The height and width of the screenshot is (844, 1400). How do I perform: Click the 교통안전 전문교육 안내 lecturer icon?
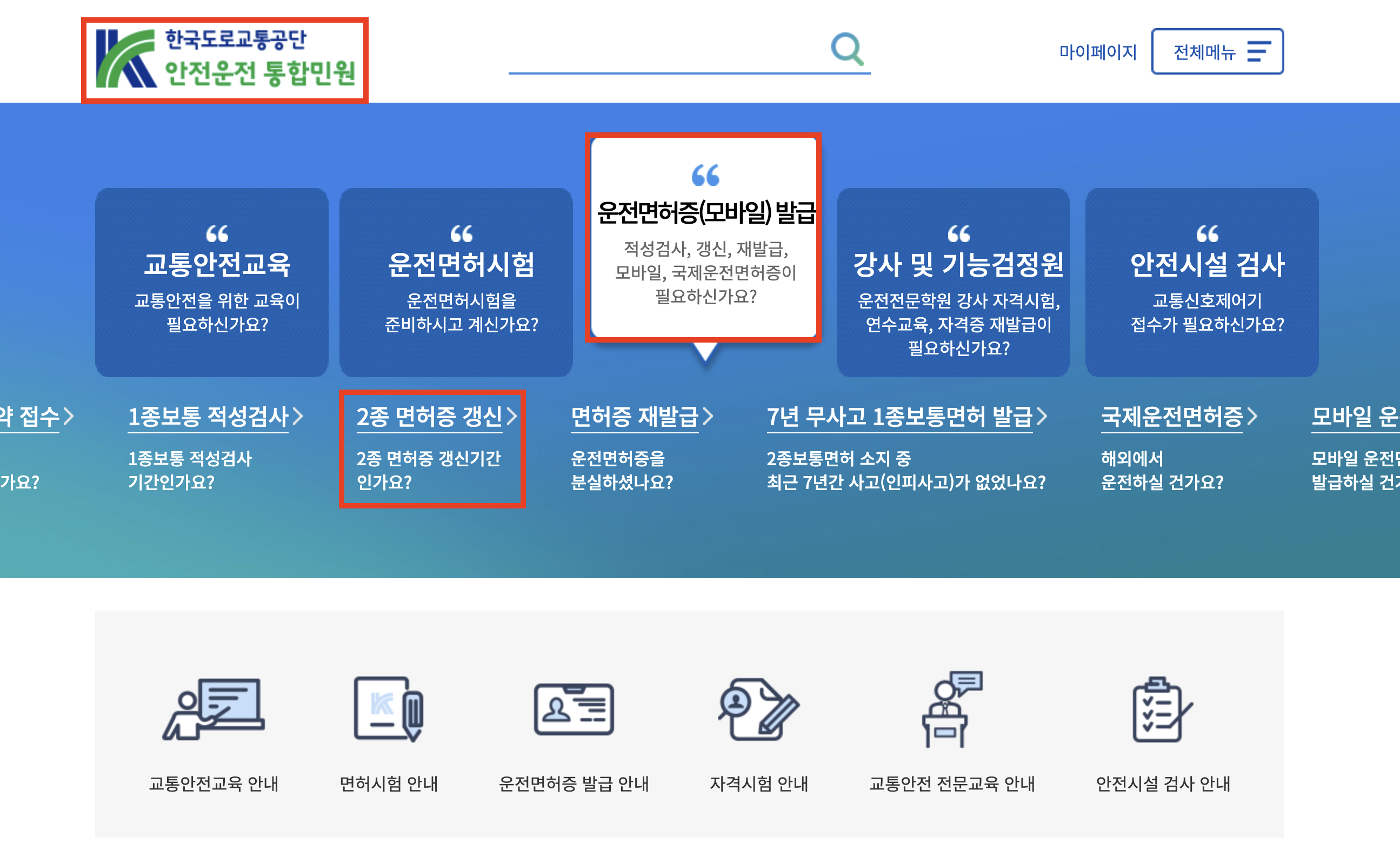point(951,710)
